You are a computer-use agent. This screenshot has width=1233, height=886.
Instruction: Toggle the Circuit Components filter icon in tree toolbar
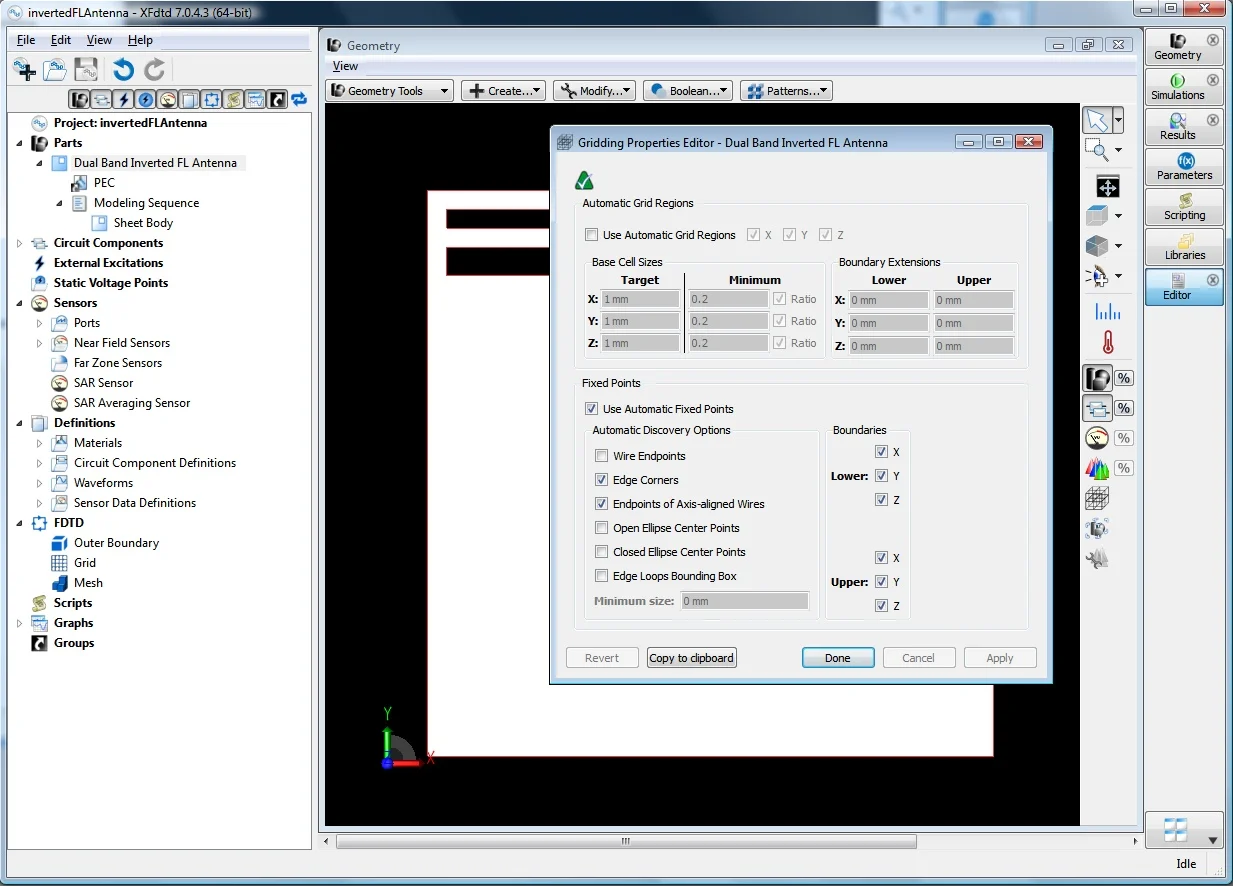pos(102,99)
